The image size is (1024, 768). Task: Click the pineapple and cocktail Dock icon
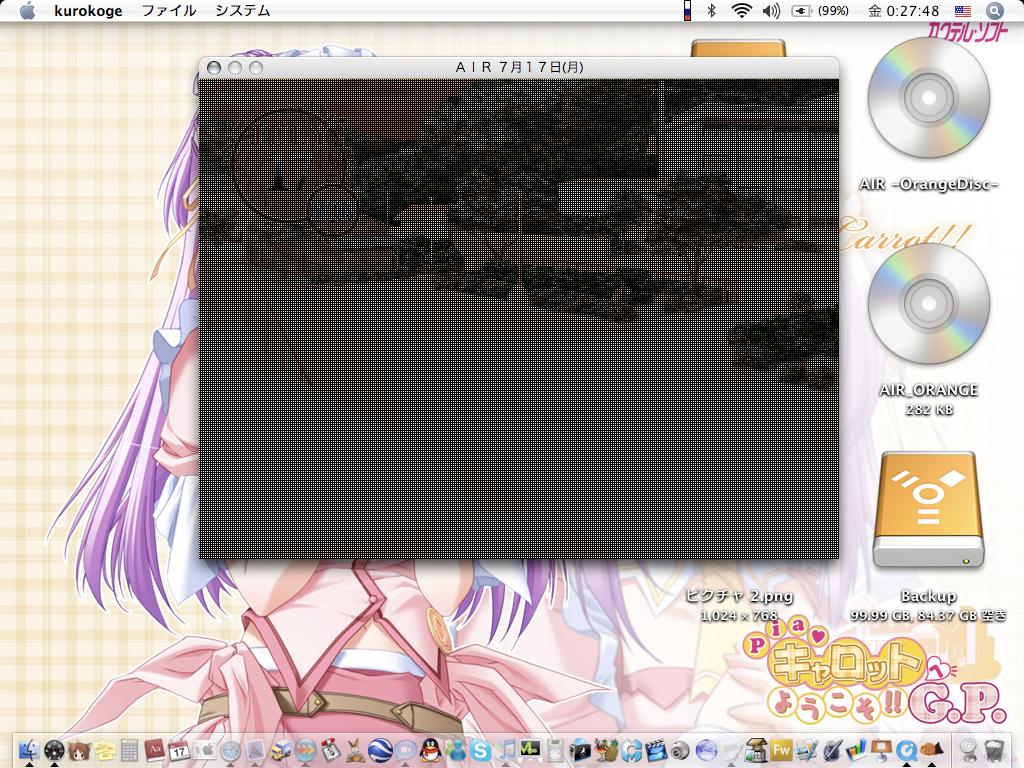pyautogui.click(x=606, y=750)
